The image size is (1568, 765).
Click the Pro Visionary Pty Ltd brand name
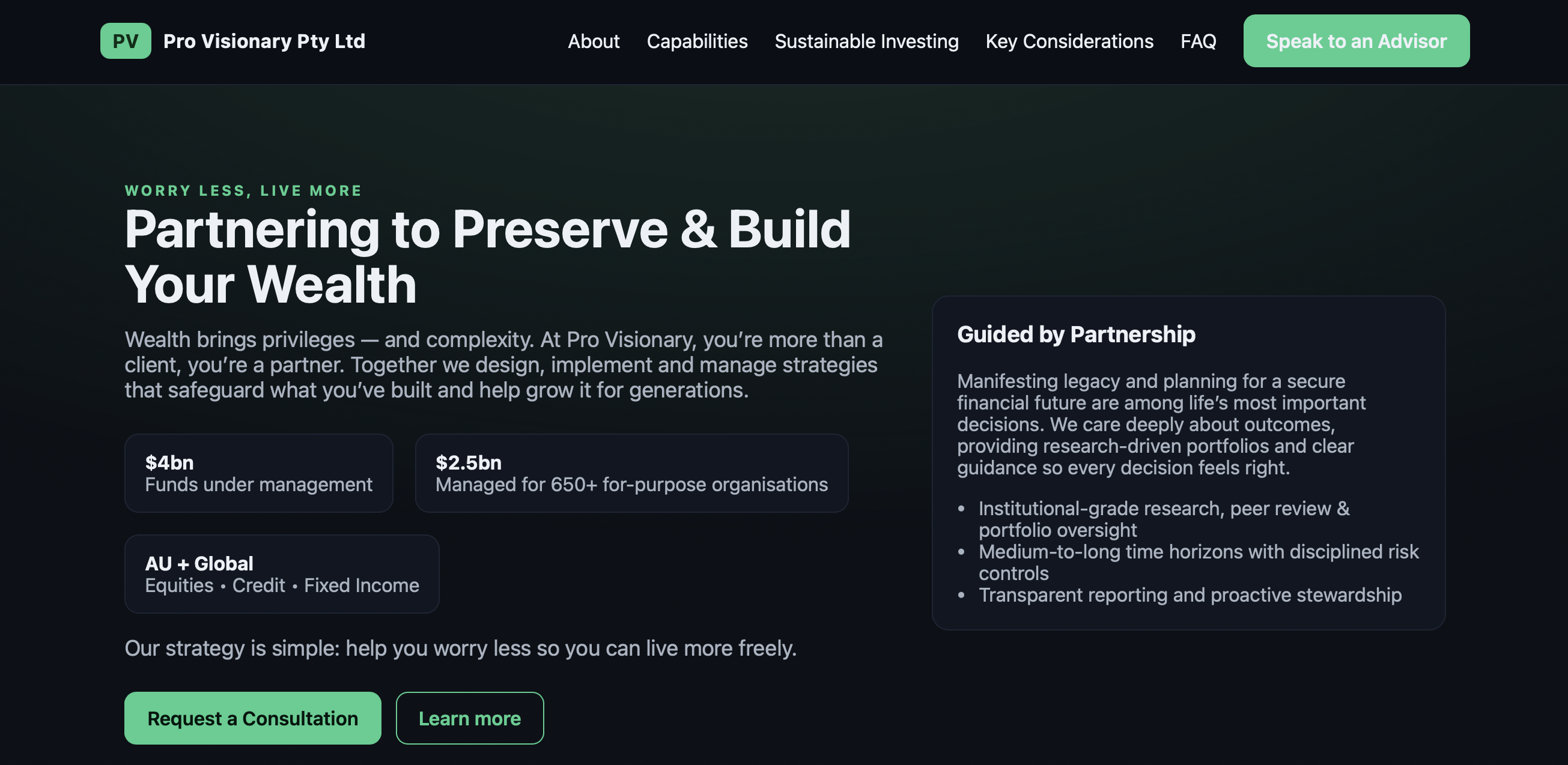coord(264,41)
